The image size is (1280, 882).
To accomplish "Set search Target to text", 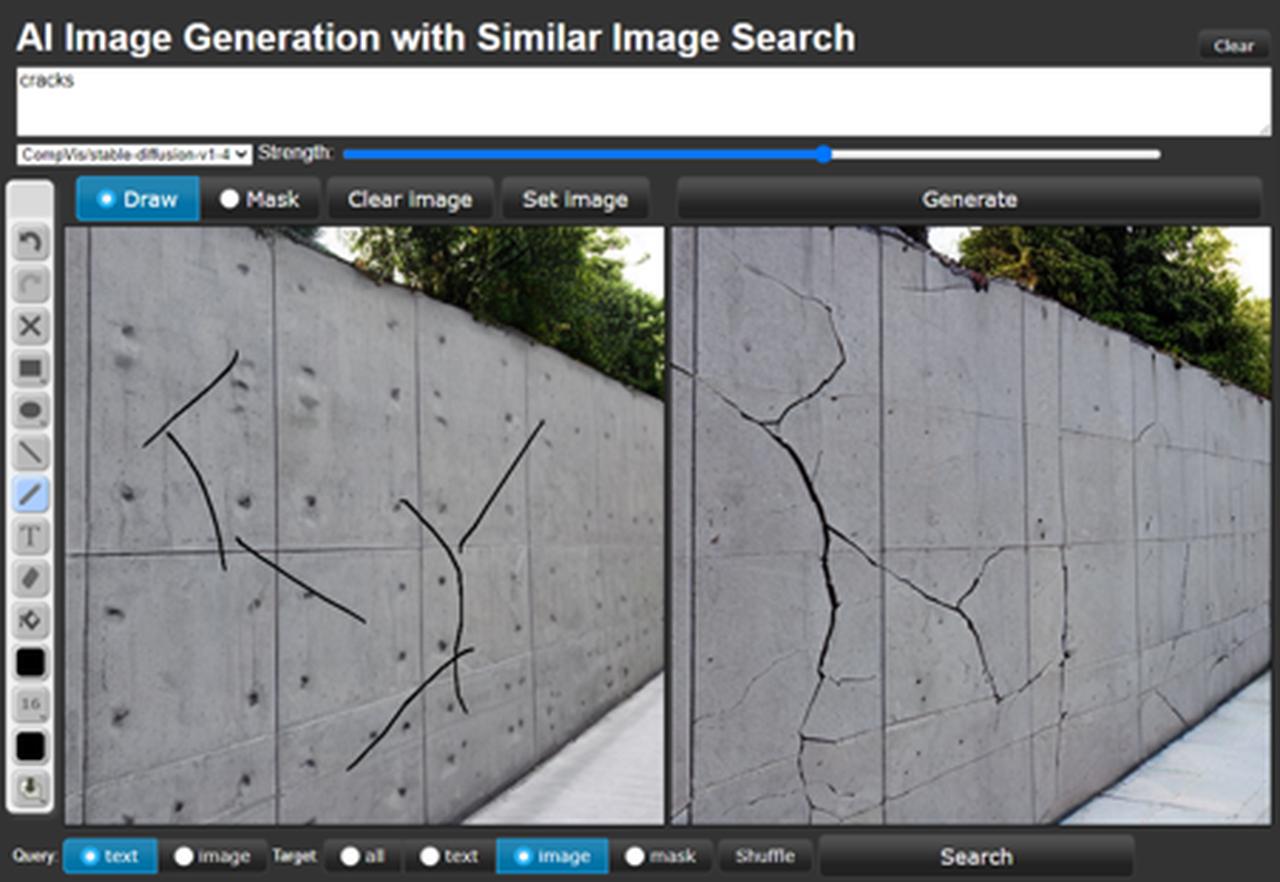I will pyautogui.click(x=449, y=856).
